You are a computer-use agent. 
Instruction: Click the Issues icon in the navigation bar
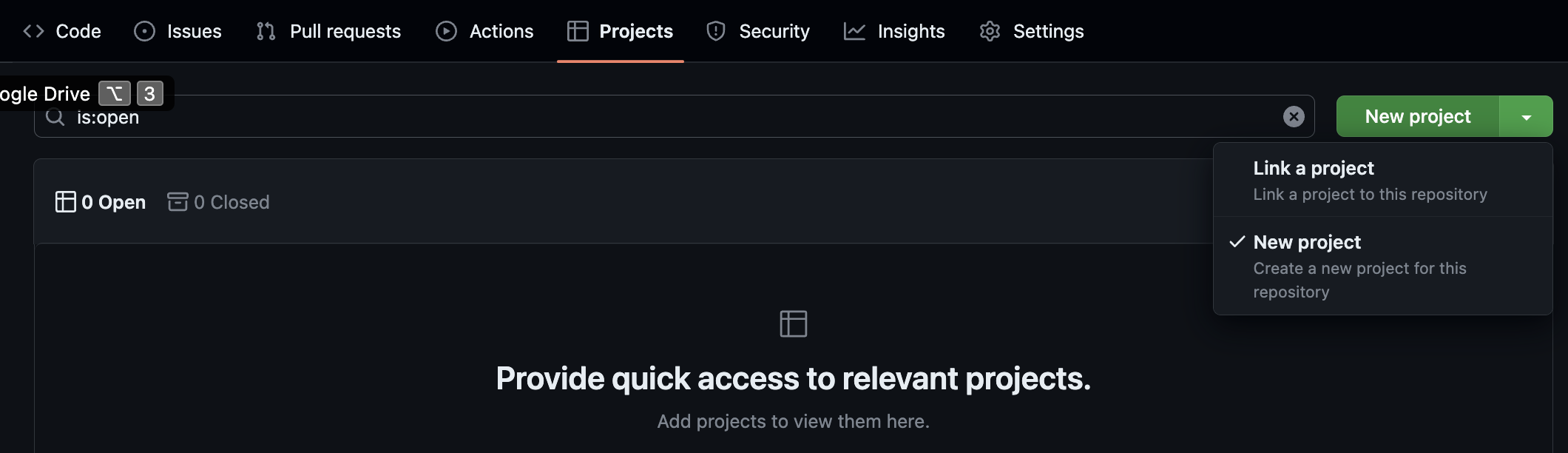click(x=144, y=31)
